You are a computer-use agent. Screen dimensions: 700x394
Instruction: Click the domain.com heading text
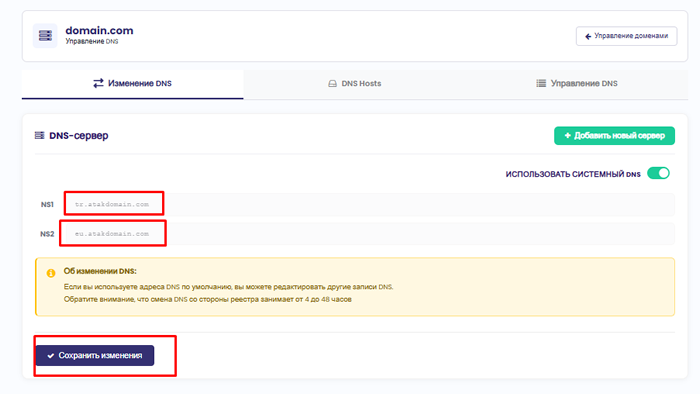(x=99, y=30)
